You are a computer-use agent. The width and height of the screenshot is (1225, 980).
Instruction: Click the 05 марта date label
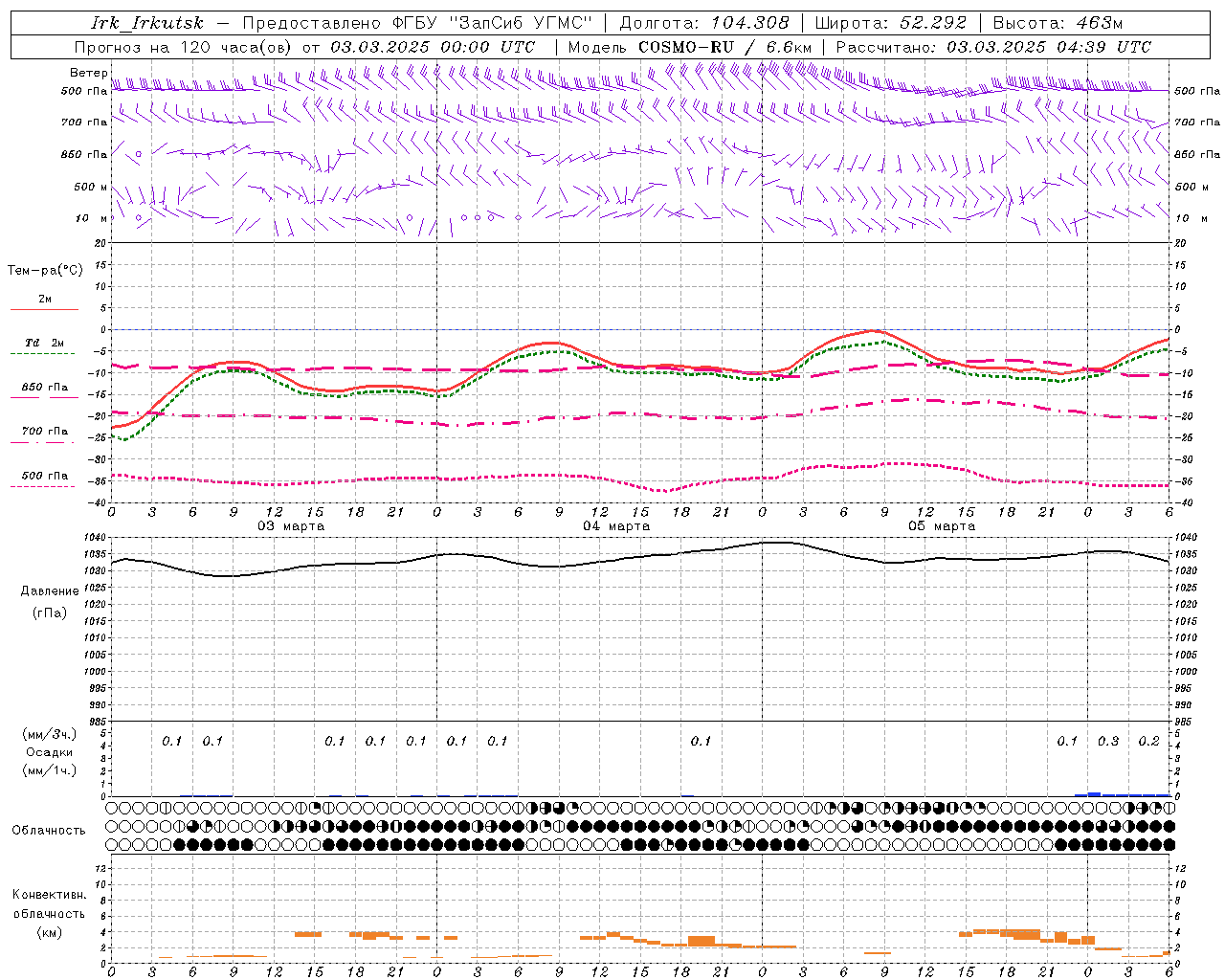pos(942,526)
